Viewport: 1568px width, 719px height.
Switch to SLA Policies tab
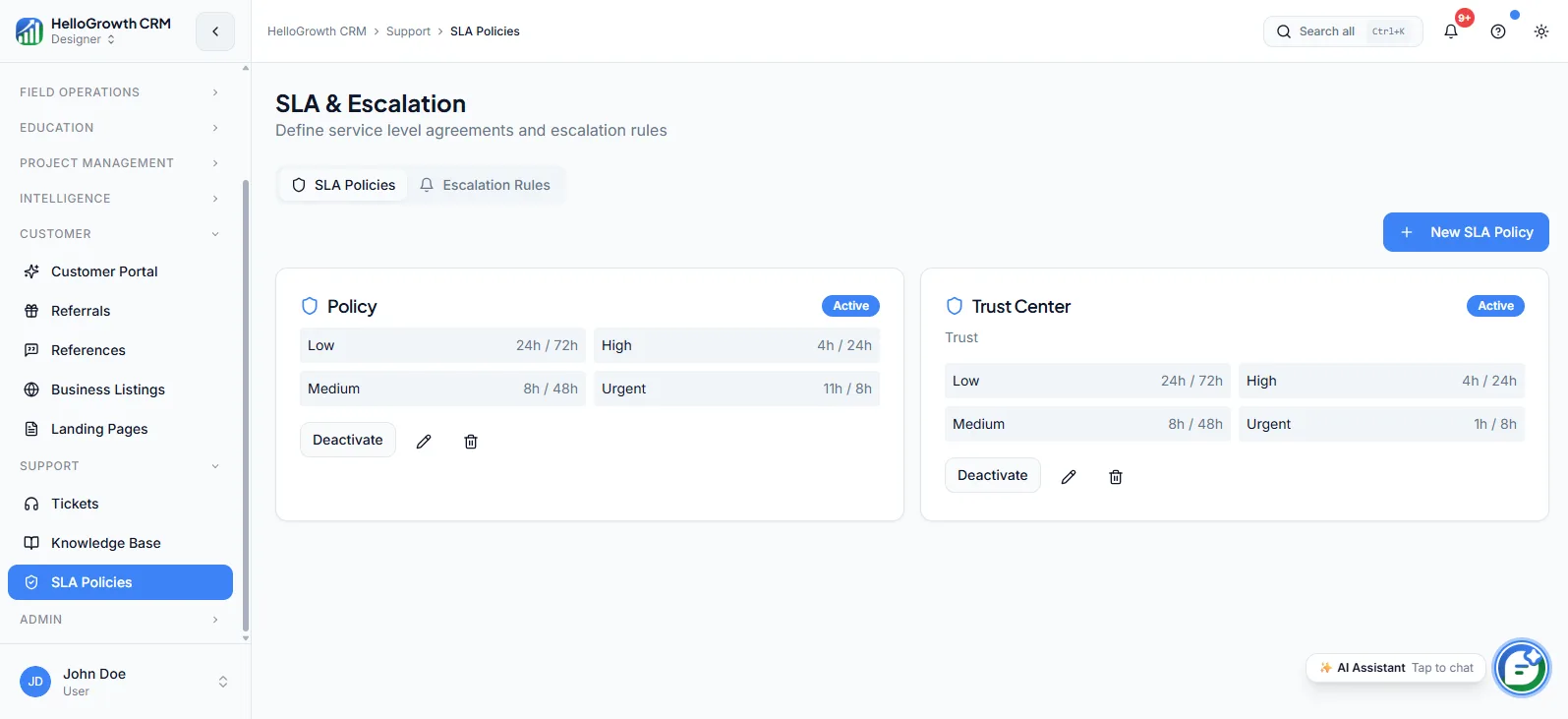click(x=344, y=185)
